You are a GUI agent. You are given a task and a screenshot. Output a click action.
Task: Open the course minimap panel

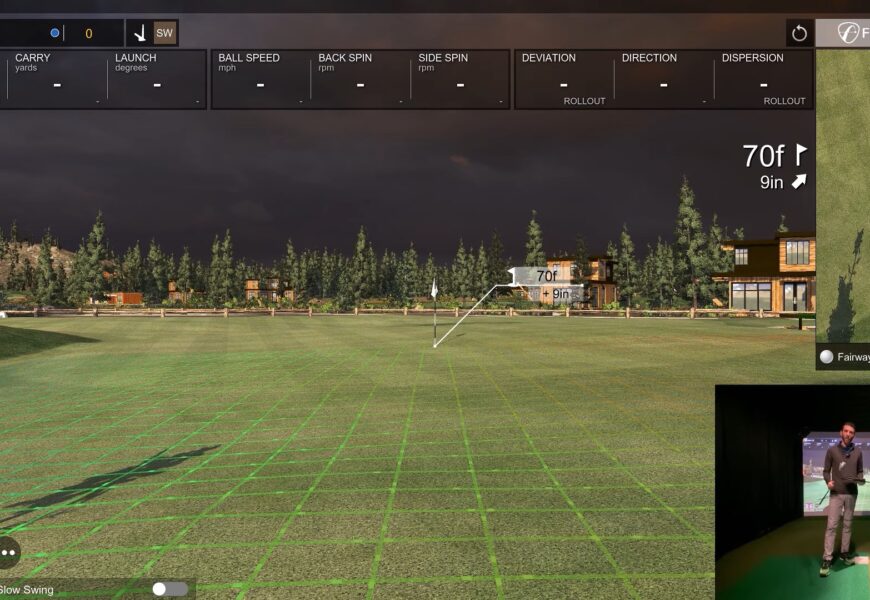point(843,196)
